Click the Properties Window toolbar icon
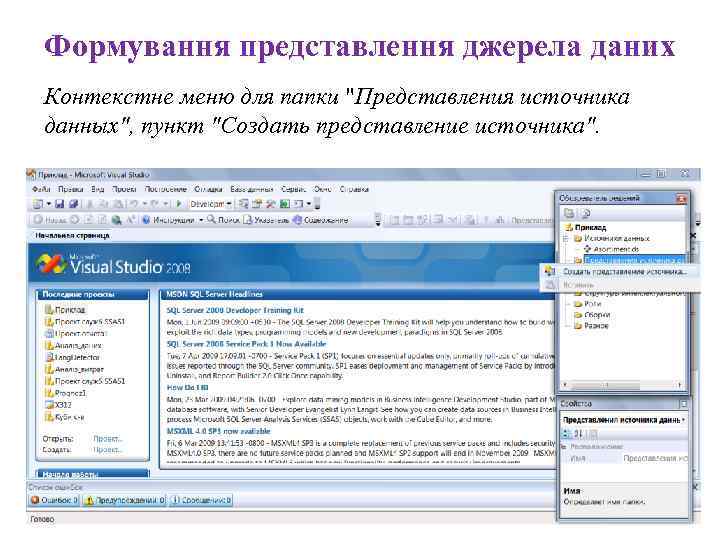720x540 pixels. 257,204
